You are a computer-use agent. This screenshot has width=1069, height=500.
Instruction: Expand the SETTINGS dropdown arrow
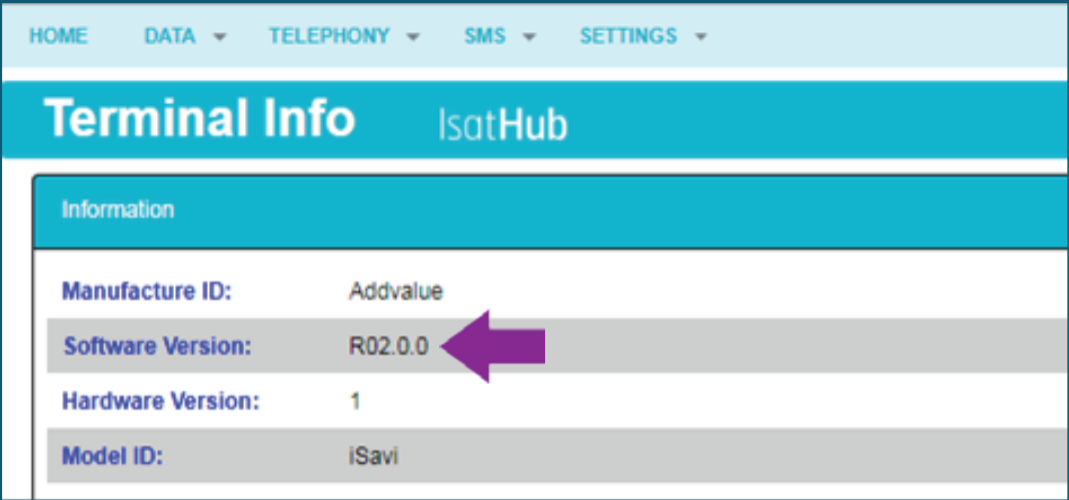pos(701,37)
